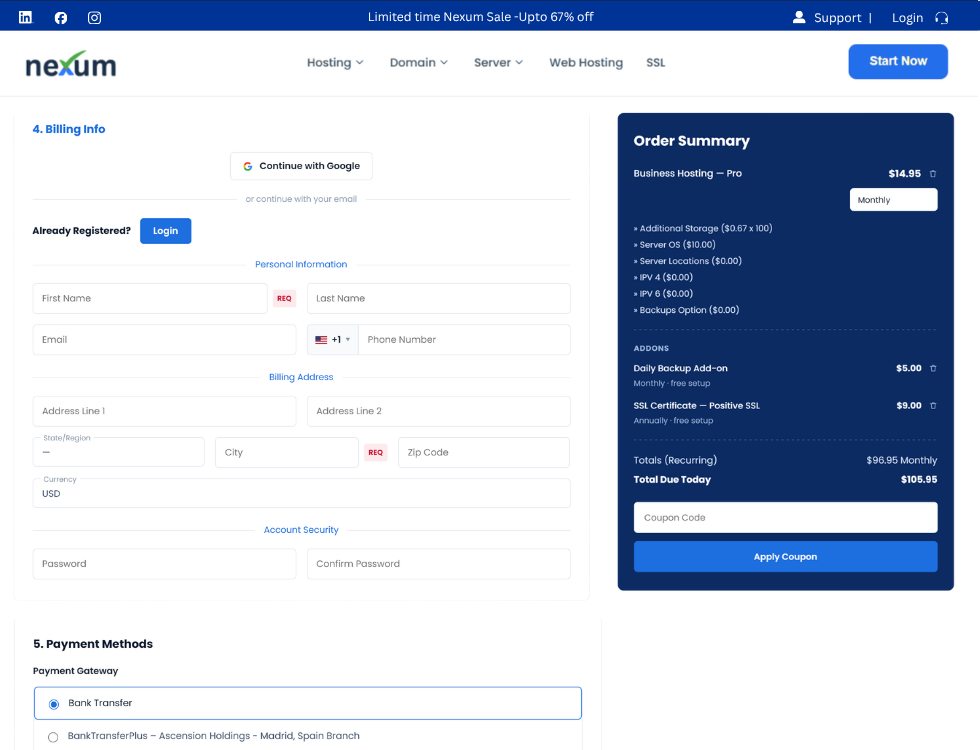Image resolution: width=980 pixels, height=750 pixels.
Task: Click the $96.95 Monthly recurring total
Action: point(901,460)
